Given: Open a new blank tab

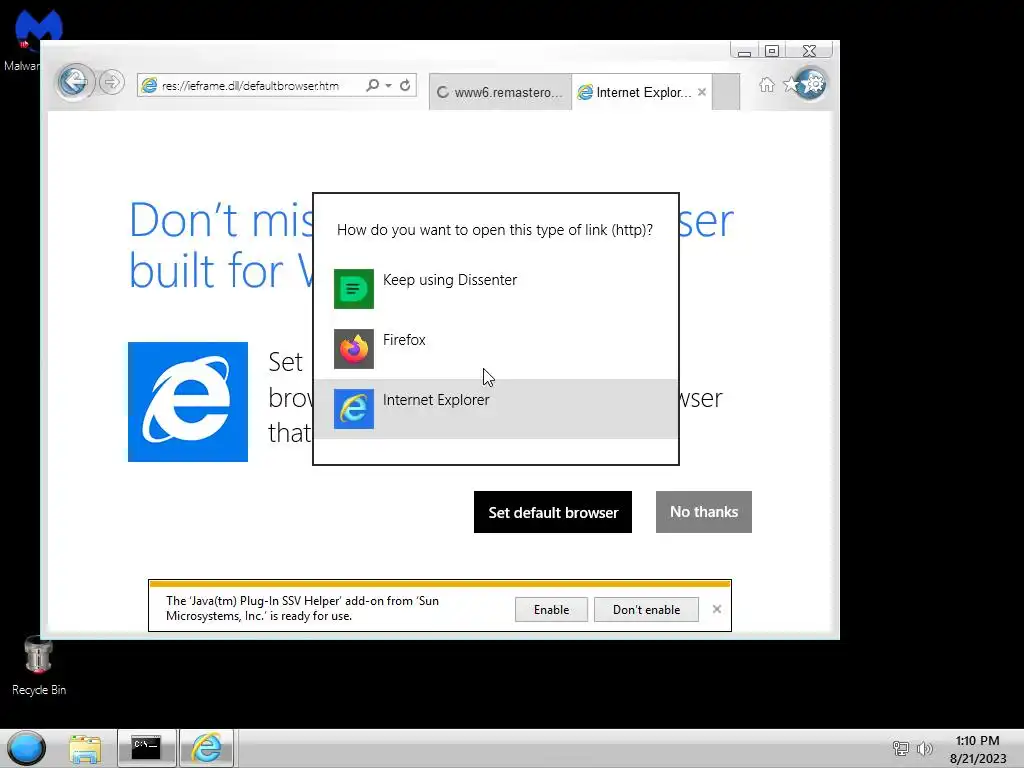Looking at the screenshot, I should [726, 92].
